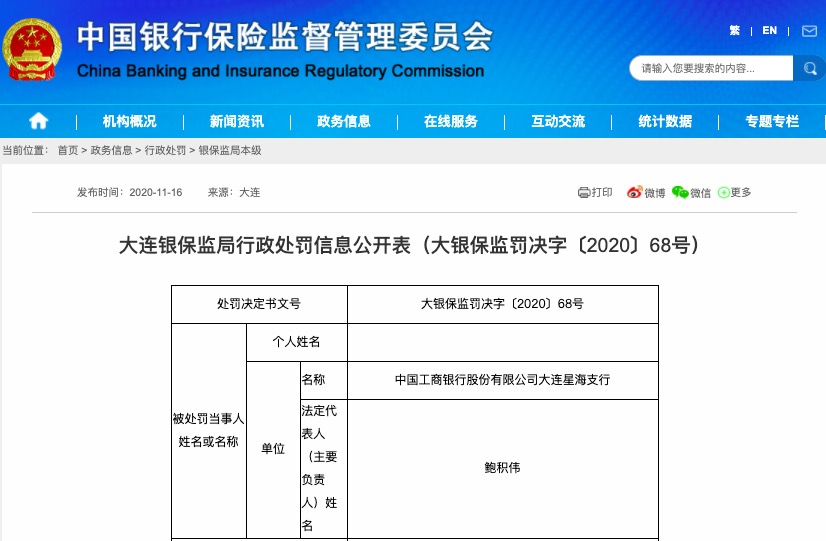Click the English title China Banking and Insurance Regulatory Commission
This screenshot has width=826, height=541.
(x=280, y=71)
